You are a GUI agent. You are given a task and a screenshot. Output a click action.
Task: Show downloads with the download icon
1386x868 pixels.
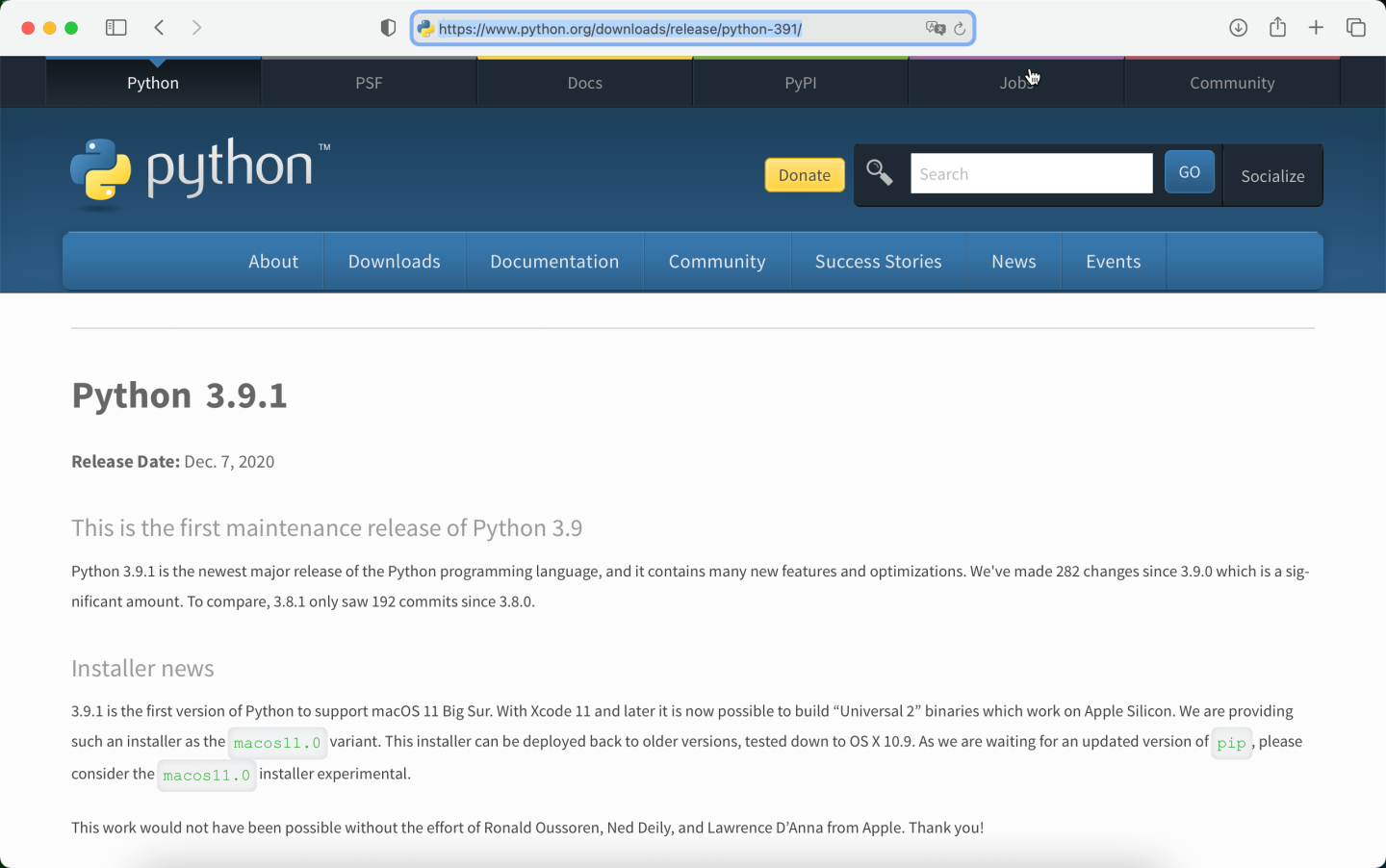[1238, 28]
